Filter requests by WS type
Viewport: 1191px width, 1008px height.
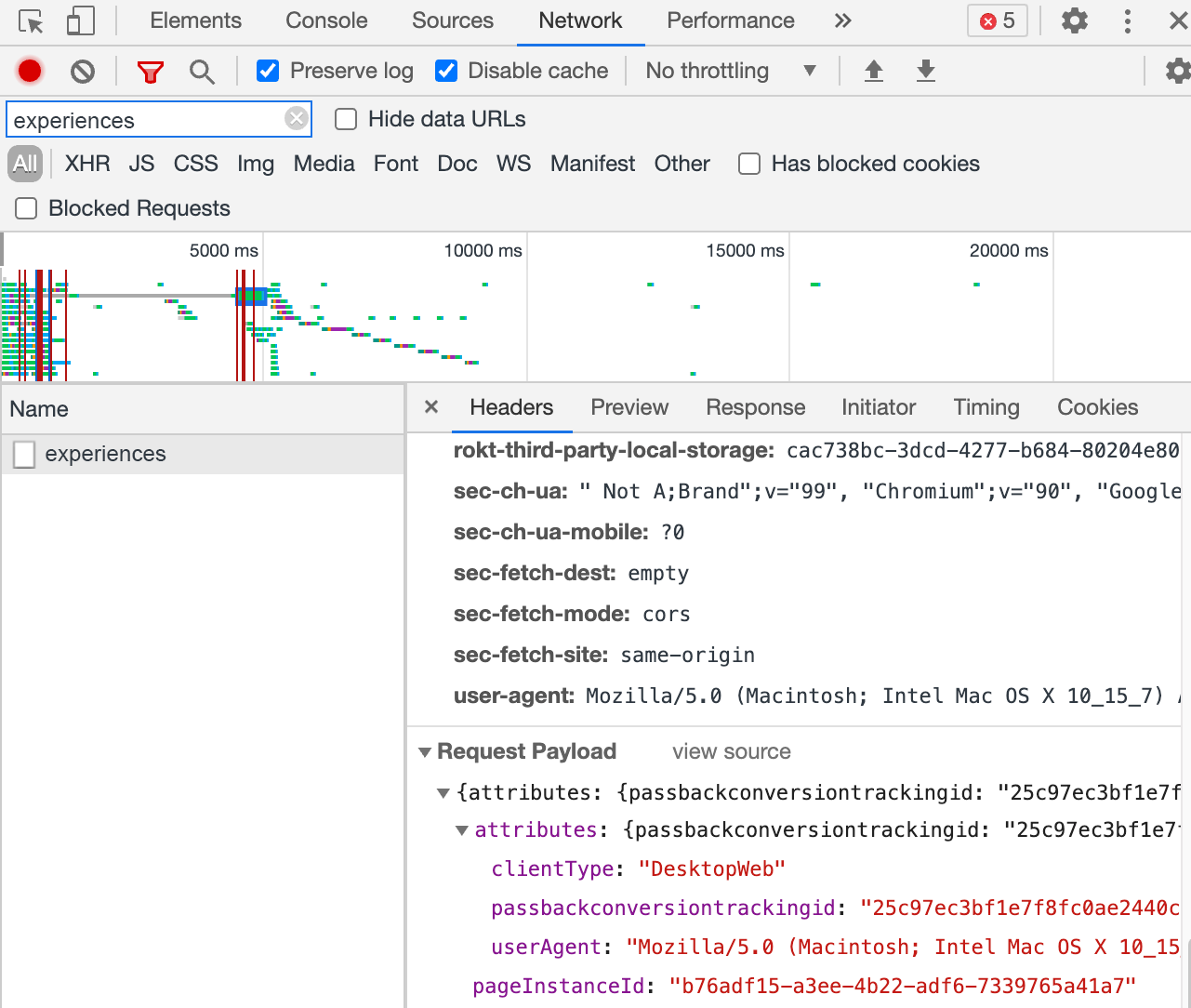click(x=513, y=164)
